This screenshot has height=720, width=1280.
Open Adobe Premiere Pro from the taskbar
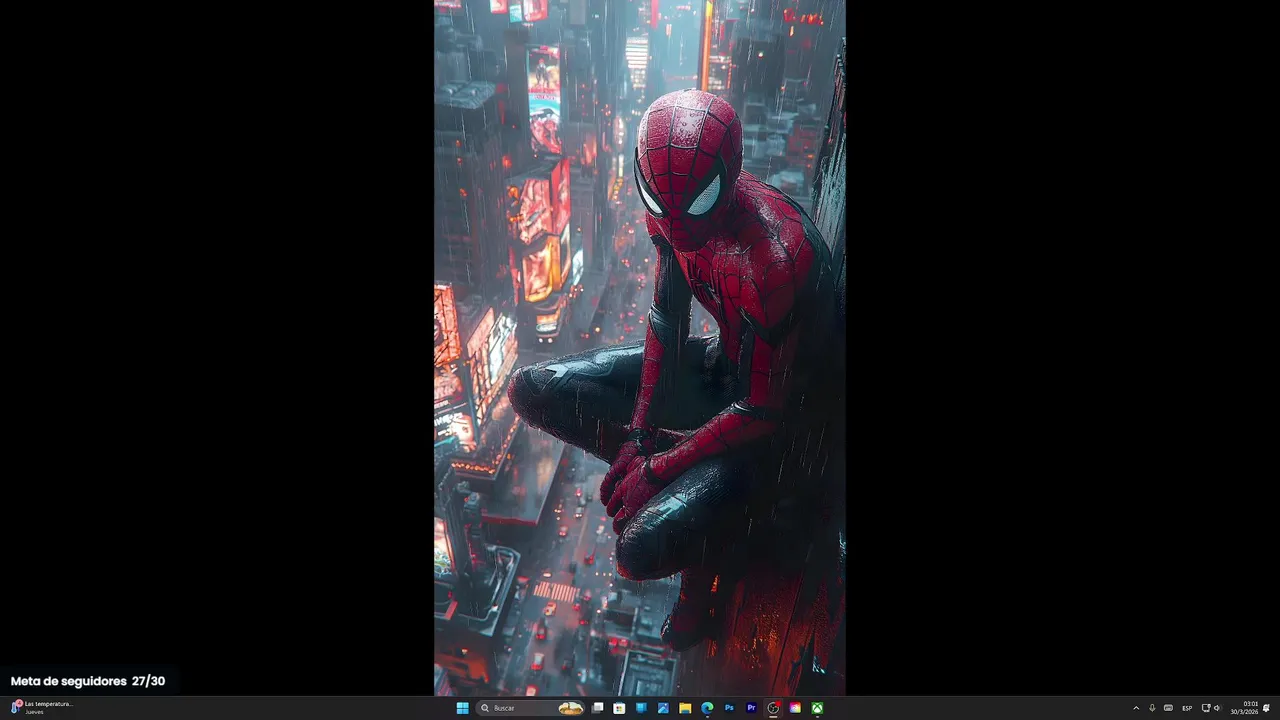(x=751, y=708)
